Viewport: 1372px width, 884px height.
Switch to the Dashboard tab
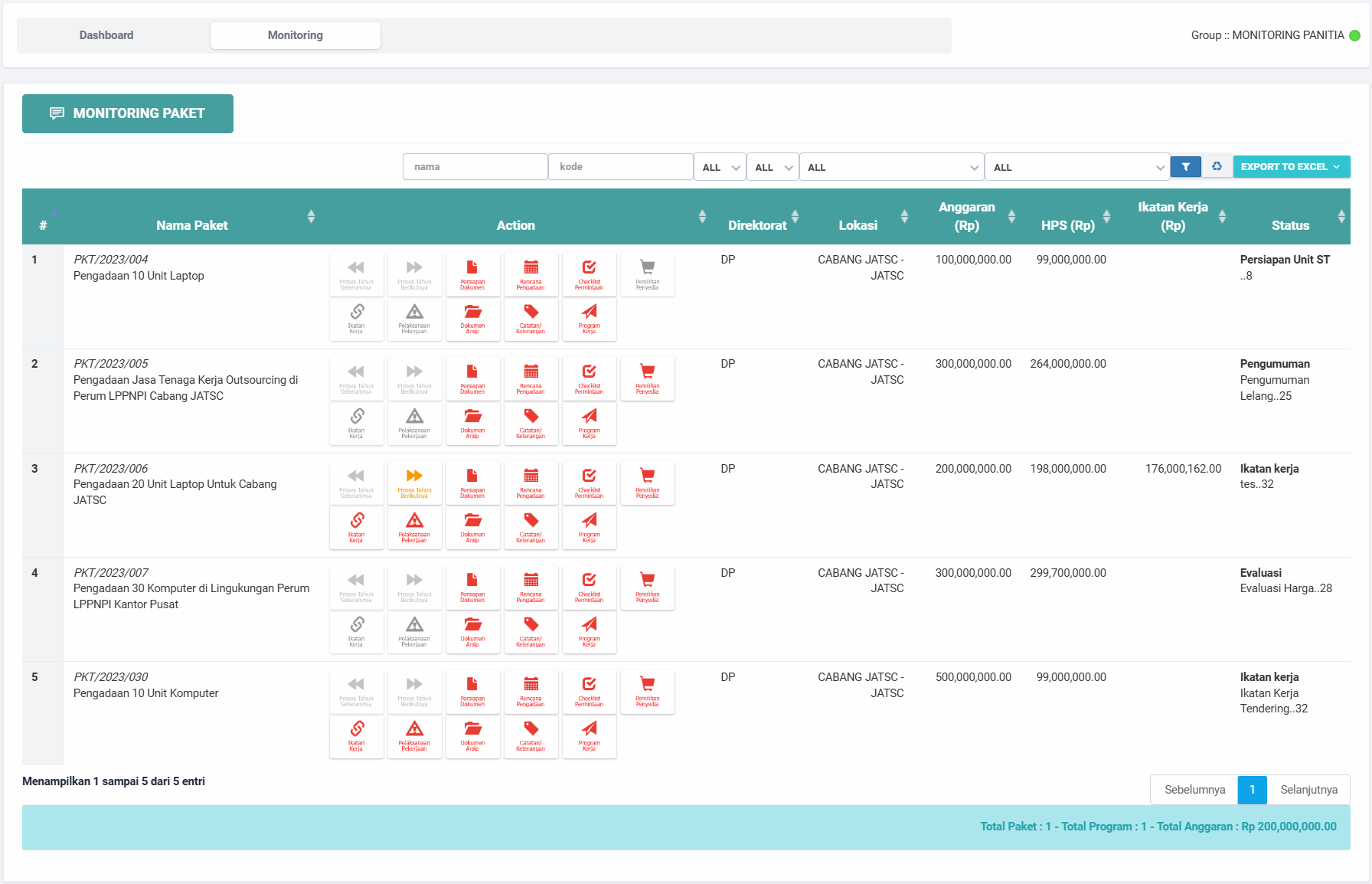pyautogui.click(x=106, y=35)
